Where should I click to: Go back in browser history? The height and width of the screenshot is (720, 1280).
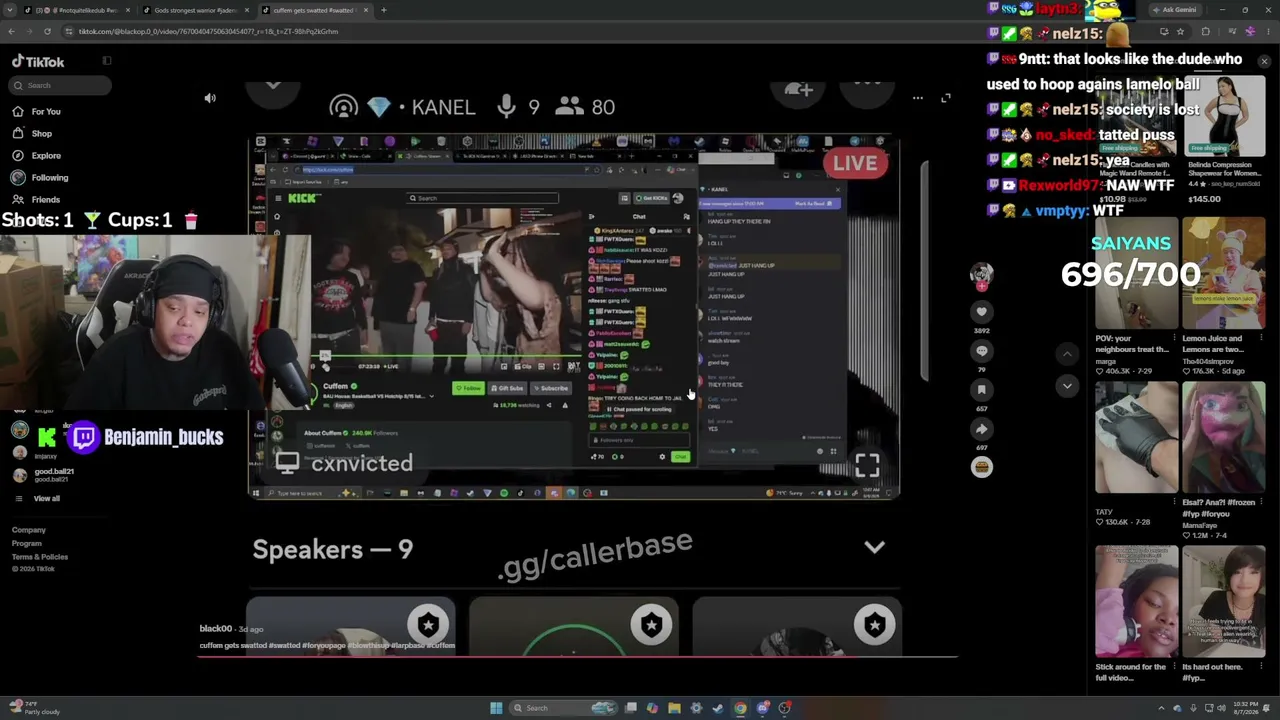(11, 32)
